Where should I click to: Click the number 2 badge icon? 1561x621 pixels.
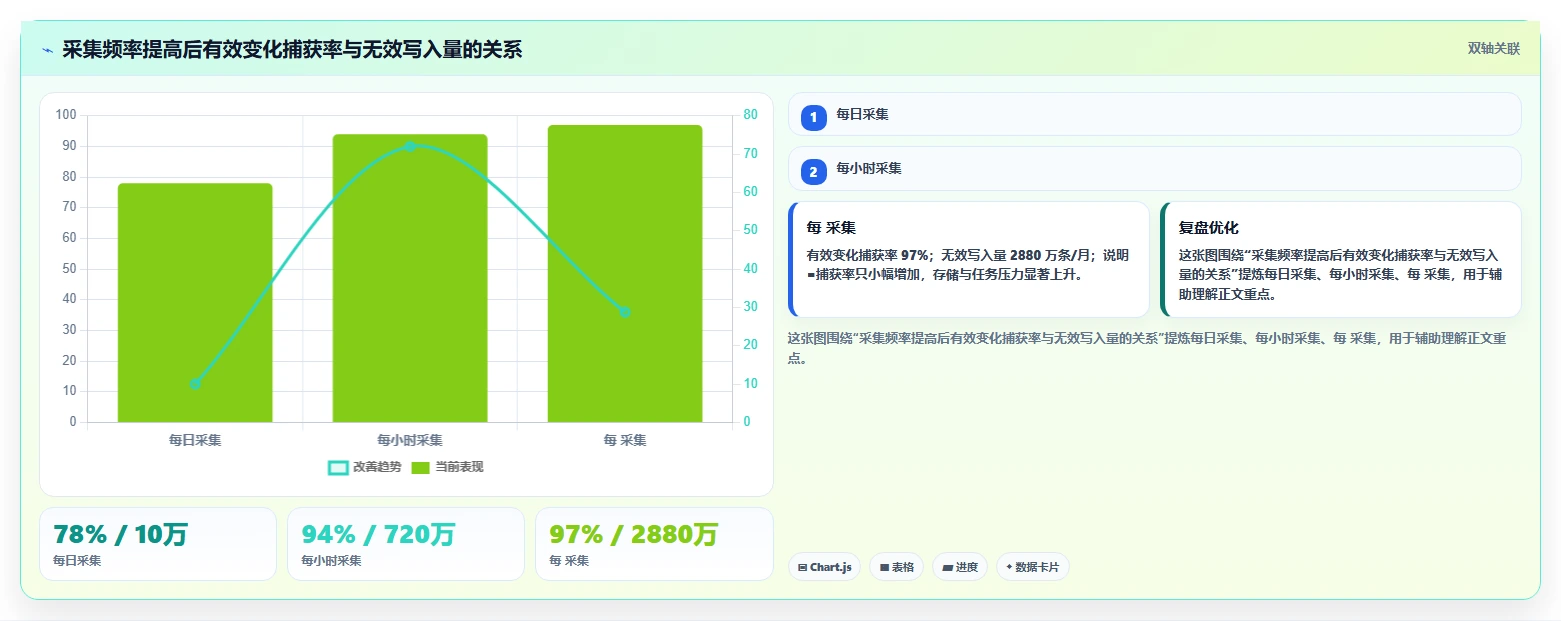pyautogui.click(x=813, y=172)
